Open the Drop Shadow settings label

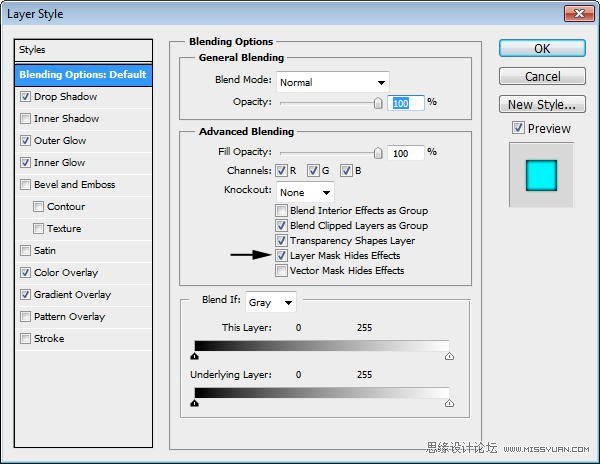pos(65,96)
